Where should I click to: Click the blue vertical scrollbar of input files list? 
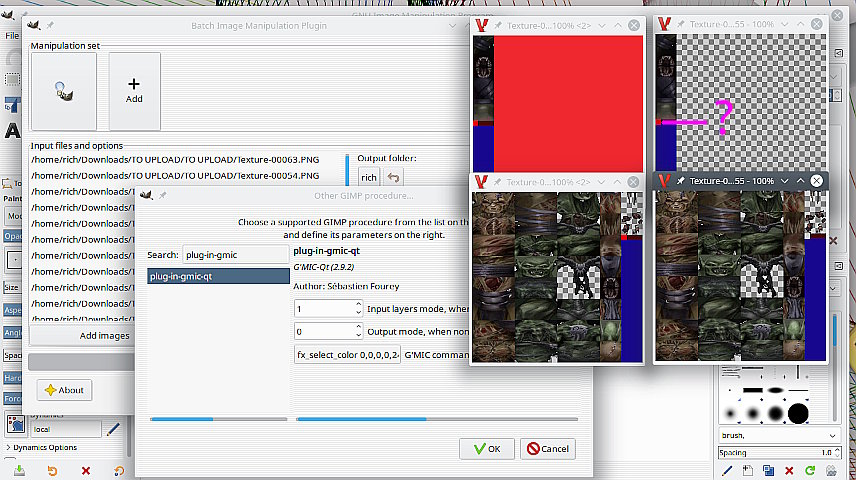coord(347,170)
